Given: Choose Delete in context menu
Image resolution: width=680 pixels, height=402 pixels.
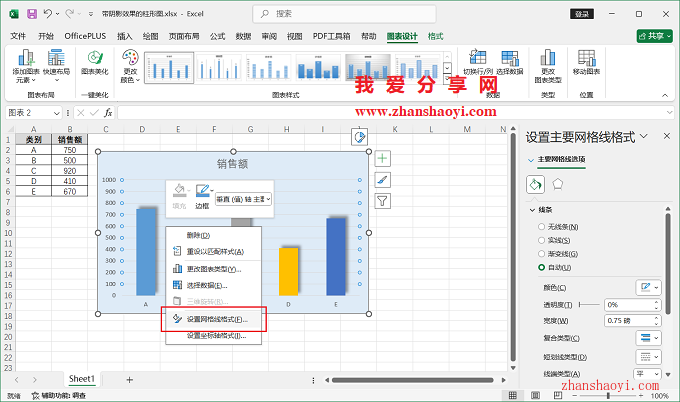Looking at the screenshot, I should point(213,235).
